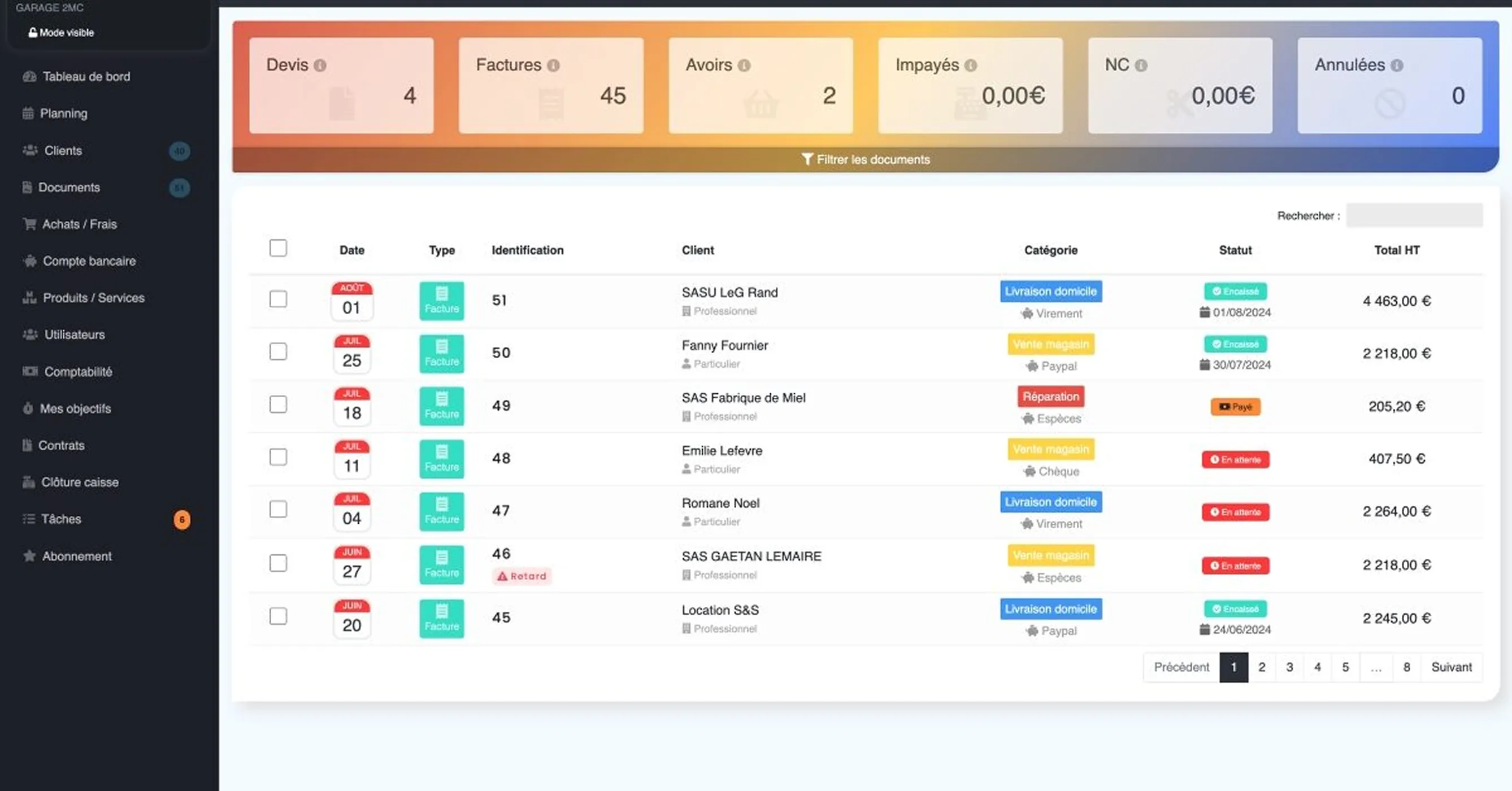1512x791 pixels.
Task: Open the Comptabilité section
Action: [79, 371]
